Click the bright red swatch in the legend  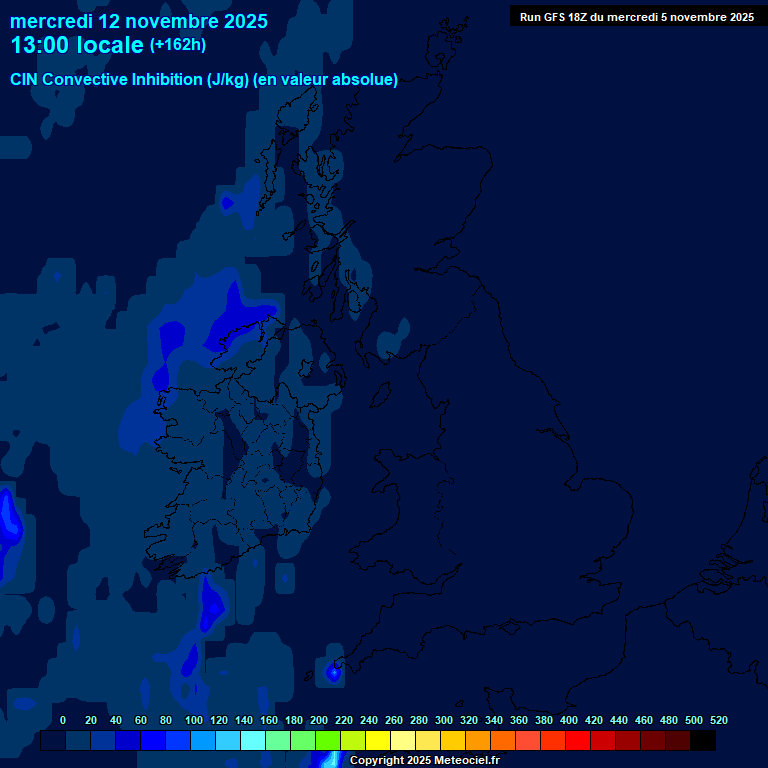coord(578,741)
